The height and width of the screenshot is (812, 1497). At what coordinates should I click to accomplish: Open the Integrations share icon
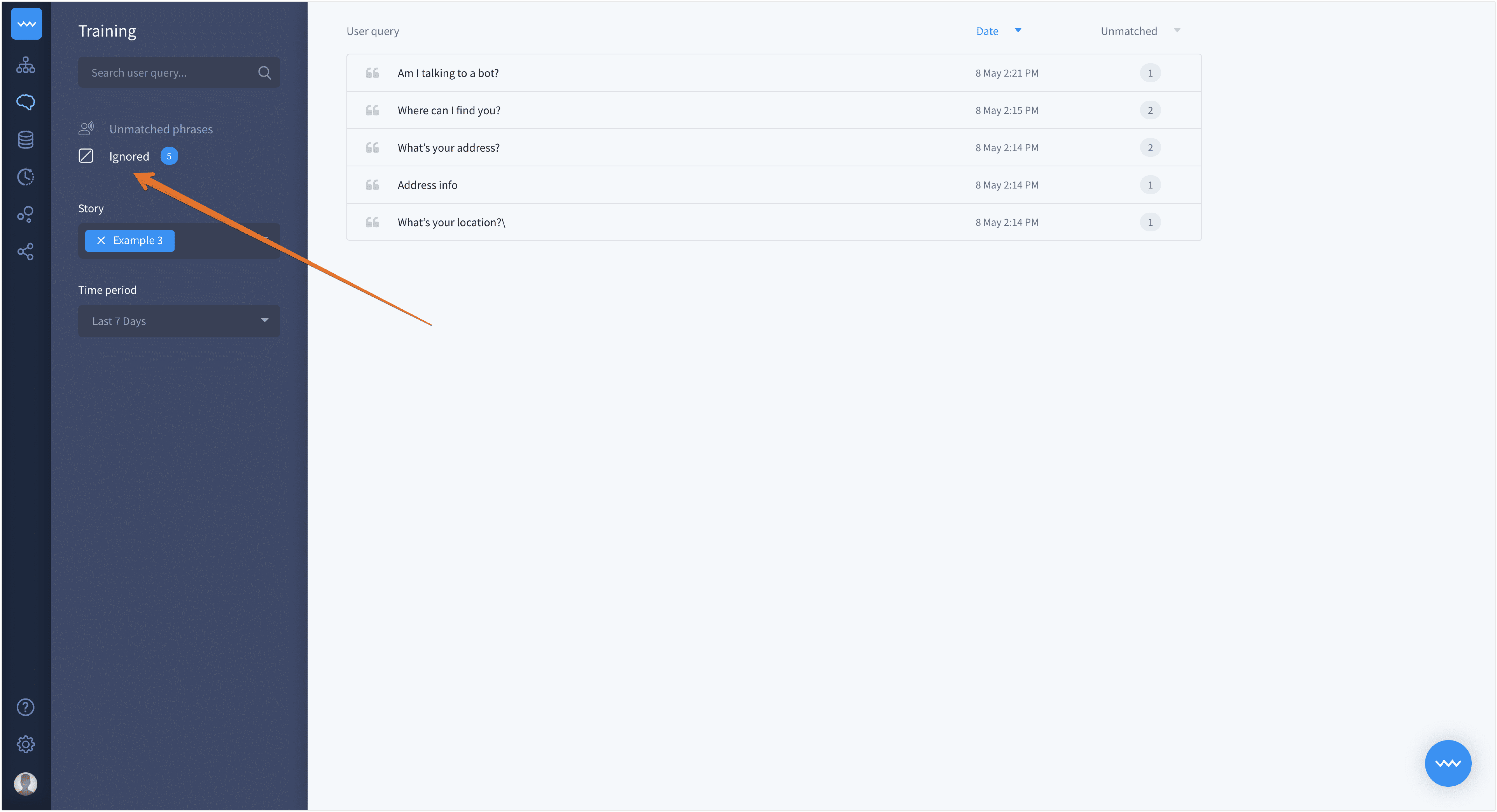point(26,251)
